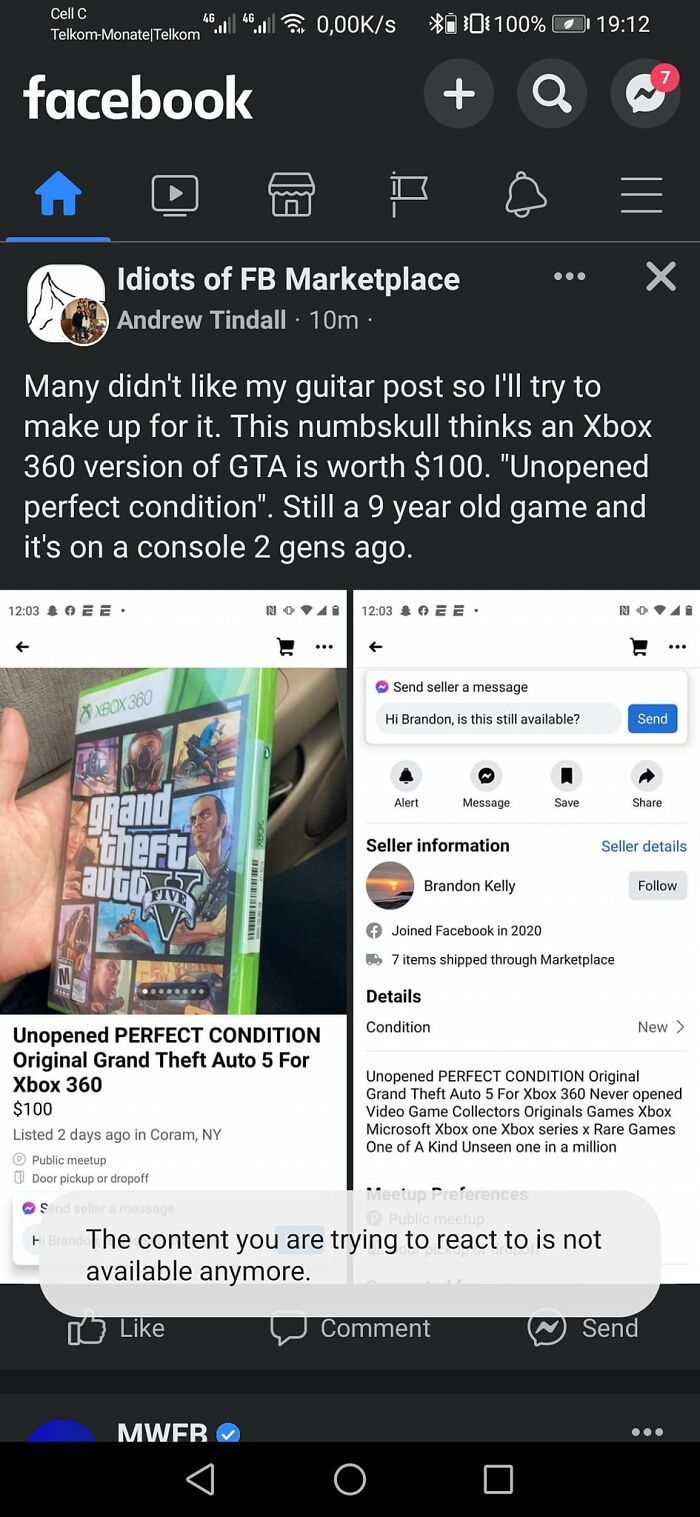This screenshot has width=700, height=1517.
Task: Open the GTA game listing screenshot
Action: pos(174,937)
